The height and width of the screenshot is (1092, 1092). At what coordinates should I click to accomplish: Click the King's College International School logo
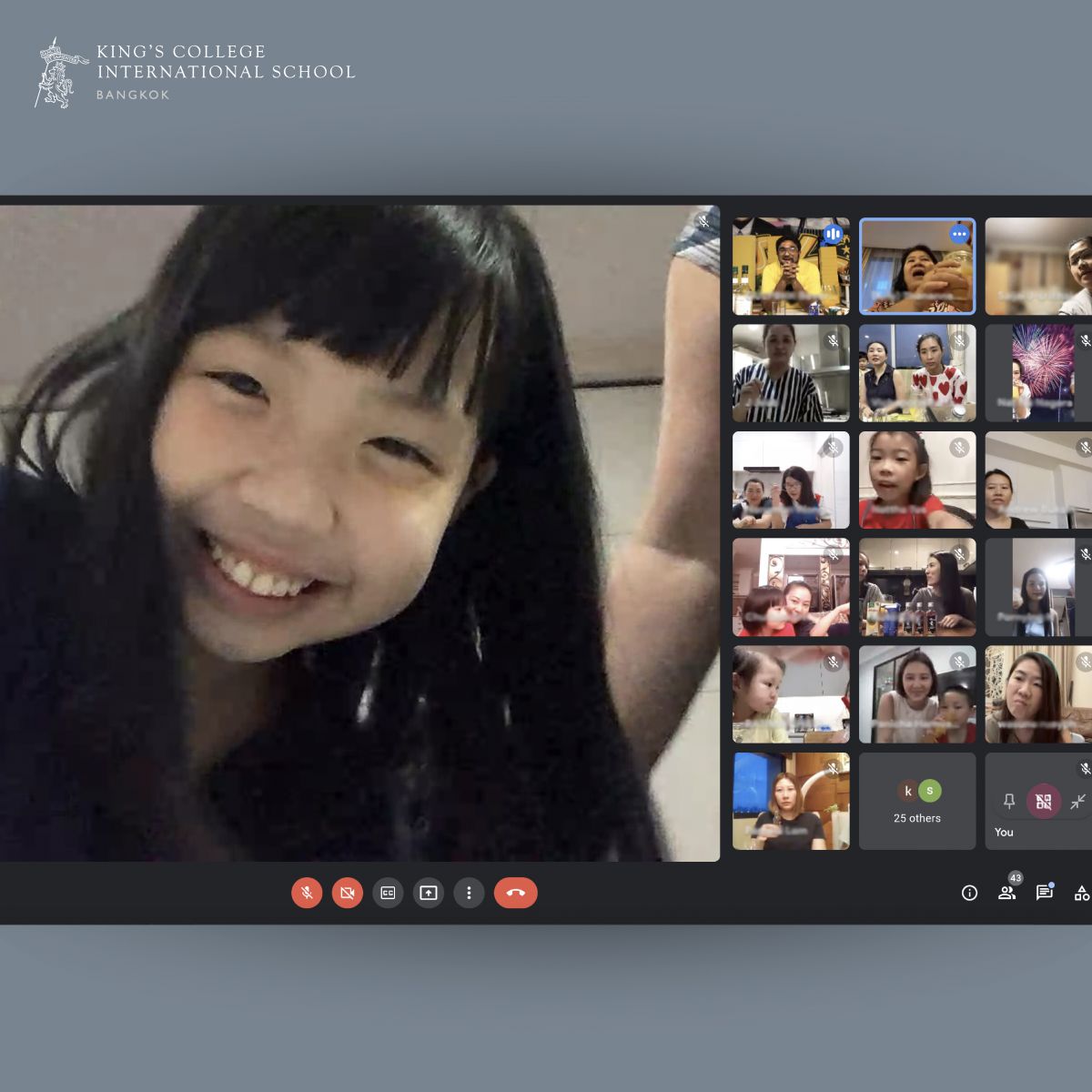click(x=195, y=72)
